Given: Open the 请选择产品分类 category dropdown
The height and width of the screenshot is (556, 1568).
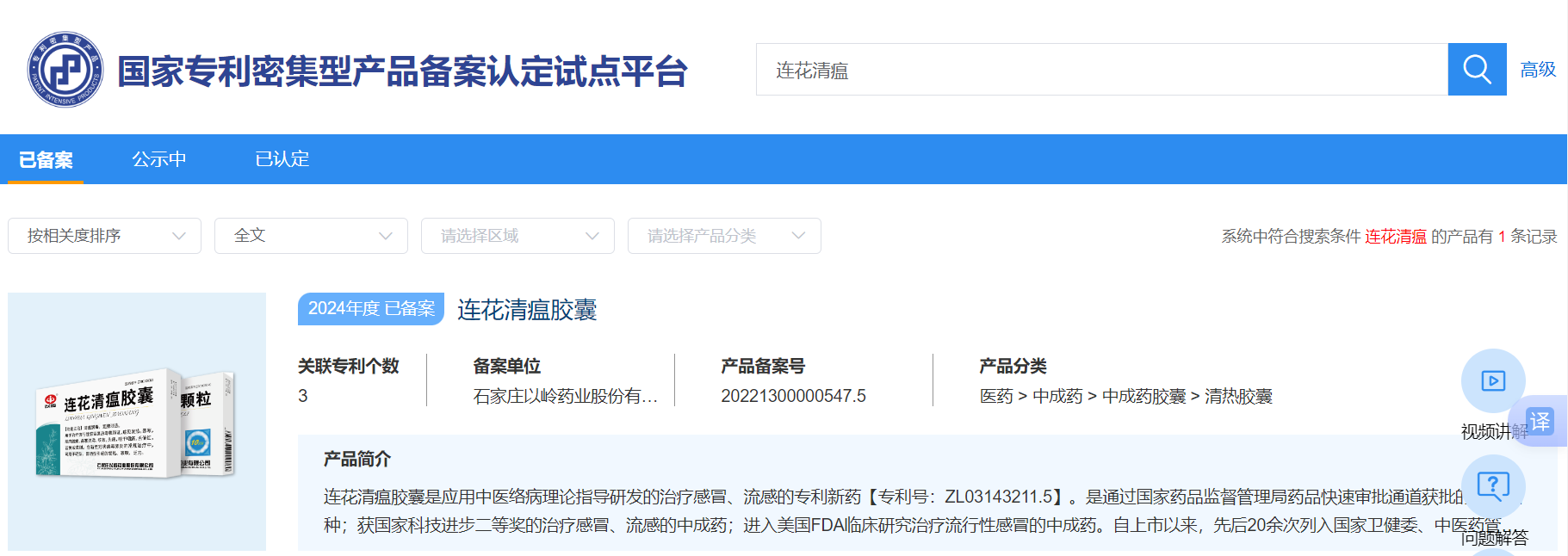Looking at the screenshot, I should click(x=724, y=236).
